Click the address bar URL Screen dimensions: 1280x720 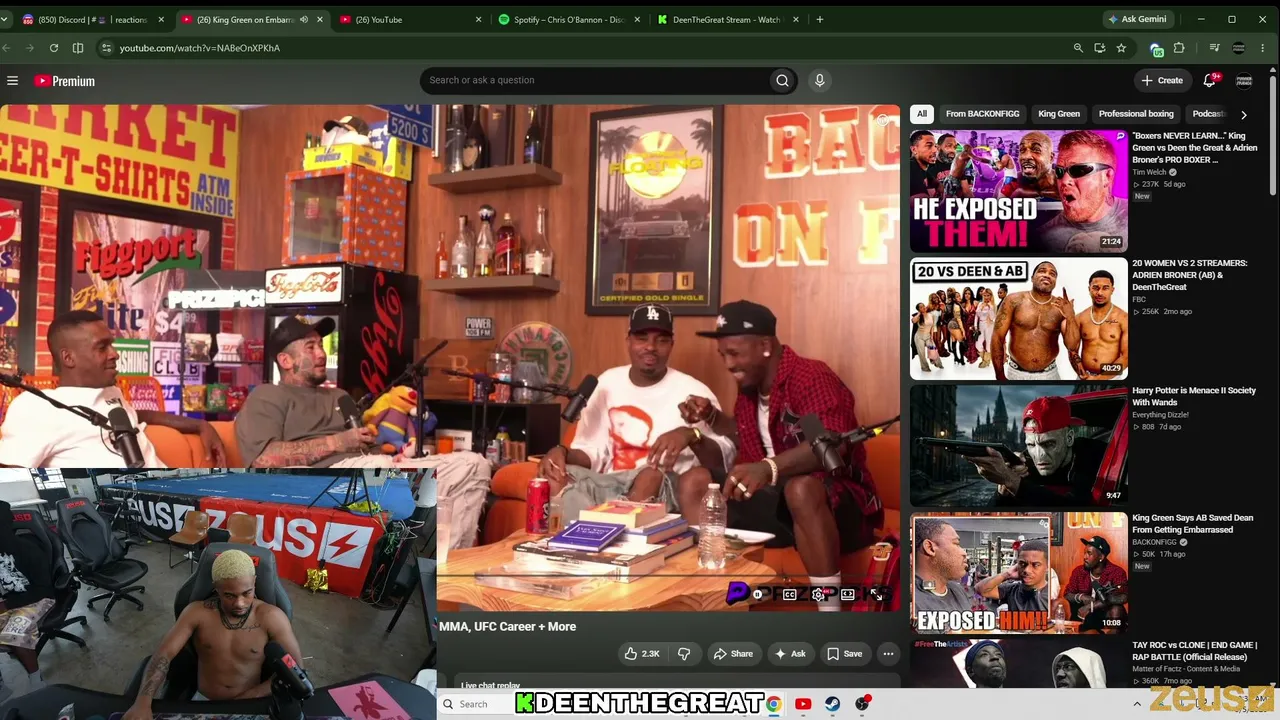tap(200, 48)
